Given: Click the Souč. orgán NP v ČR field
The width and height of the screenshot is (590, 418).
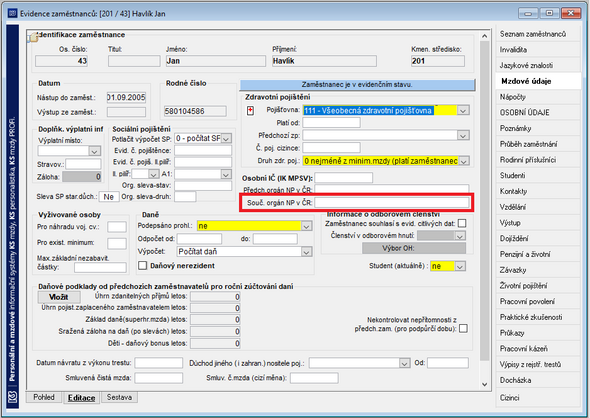Looking at the screenshot, I should 392,202.
